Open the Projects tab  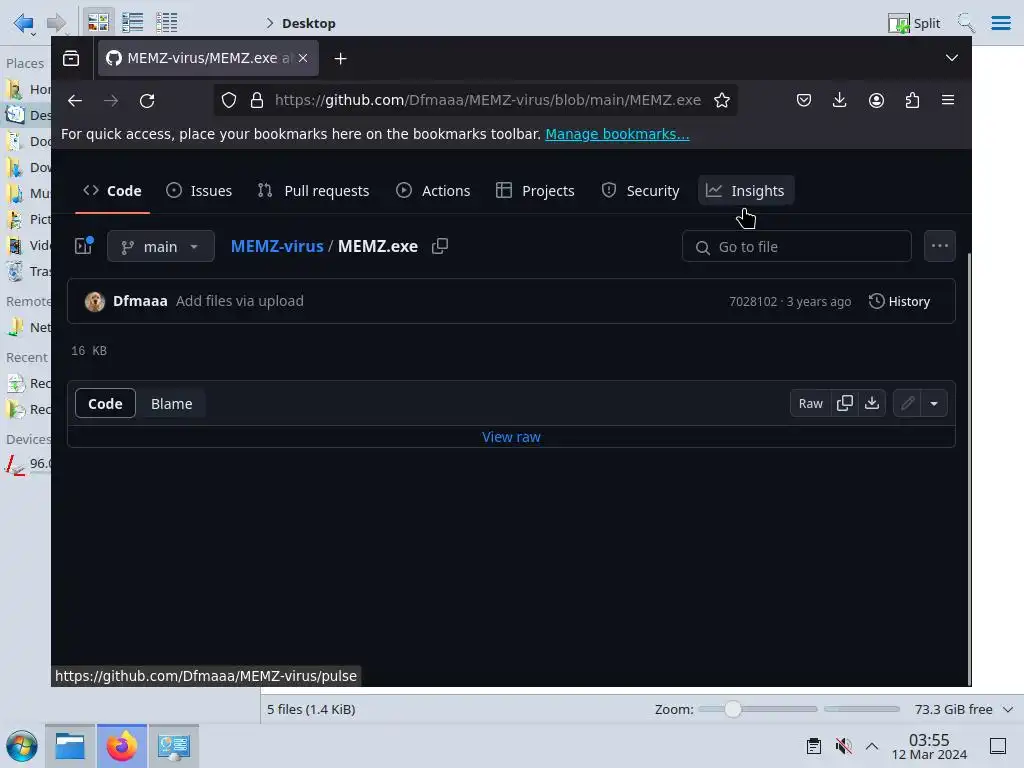pos(536,191)
